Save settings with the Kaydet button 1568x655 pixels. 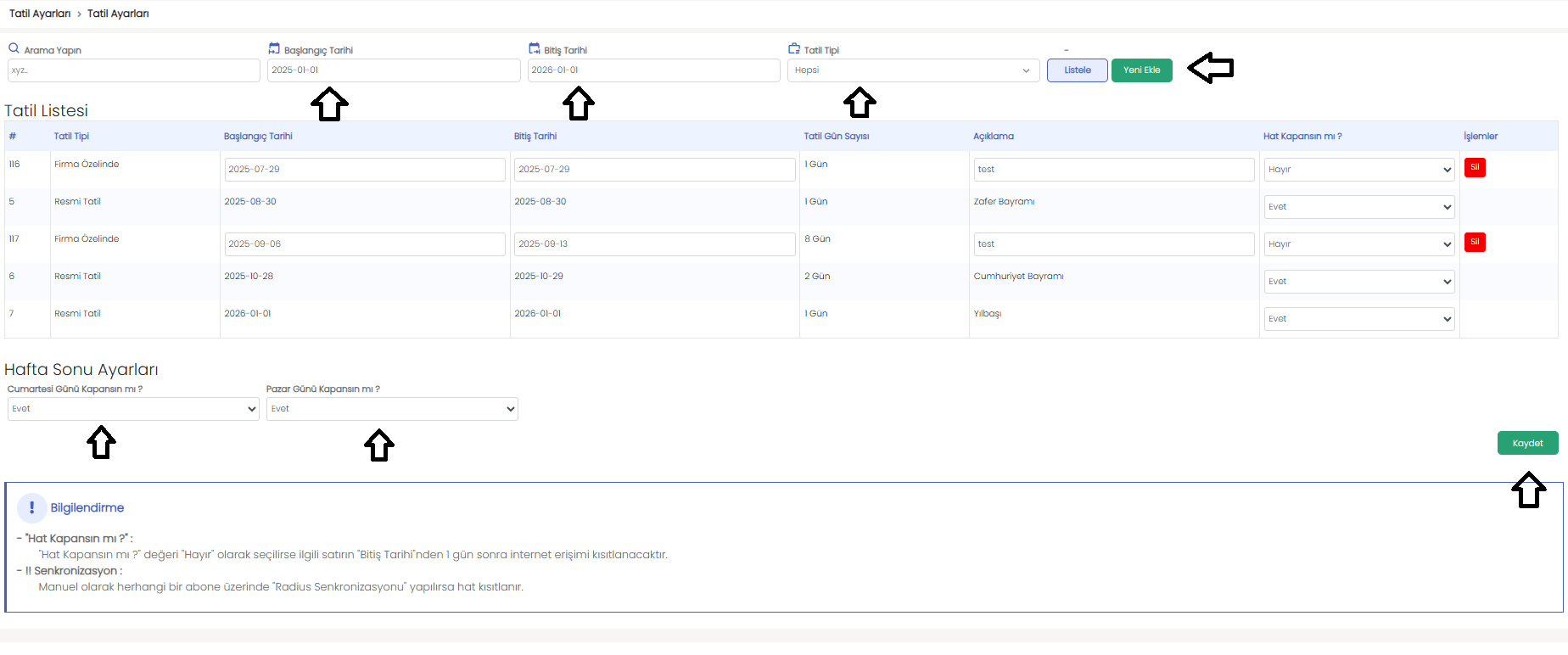tap(1527, 443)
